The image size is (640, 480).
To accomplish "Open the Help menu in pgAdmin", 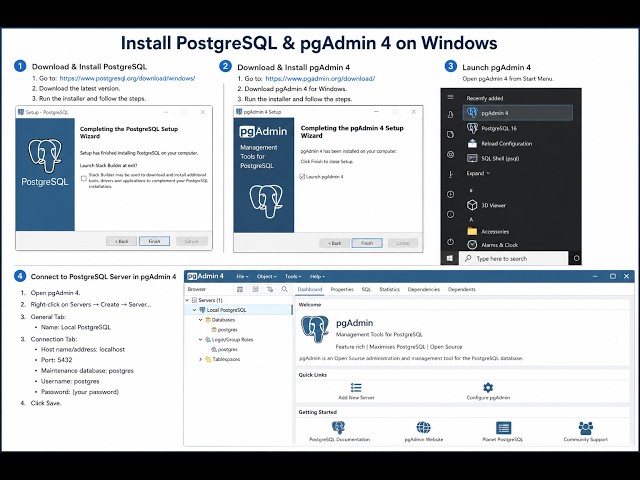I will click(x=317, y=276).
